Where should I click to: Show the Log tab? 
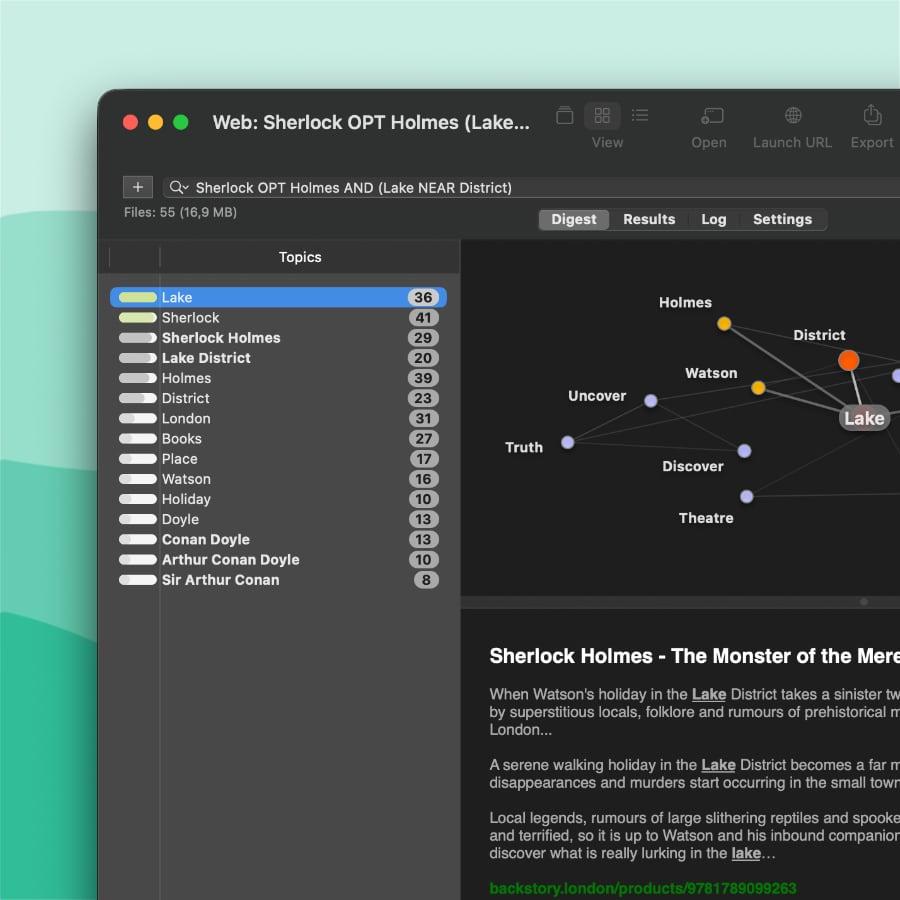pyautogui.click(x=713, y=219)
